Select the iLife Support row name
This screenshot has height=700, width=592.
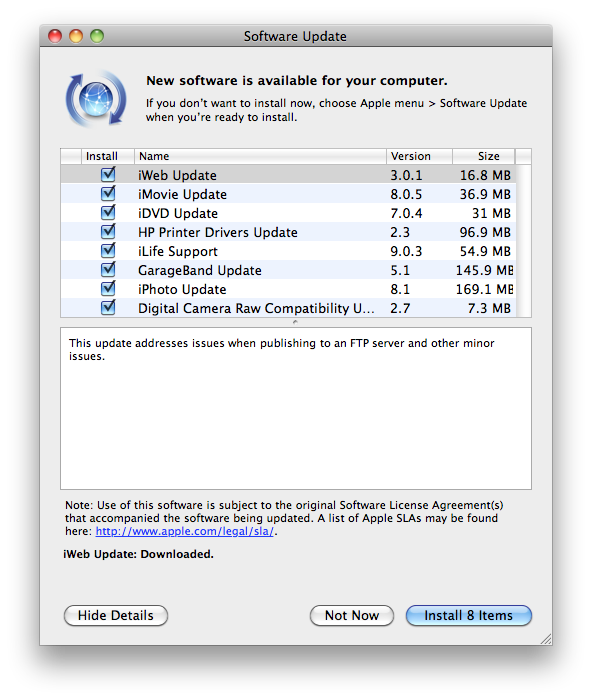point(178,251)
